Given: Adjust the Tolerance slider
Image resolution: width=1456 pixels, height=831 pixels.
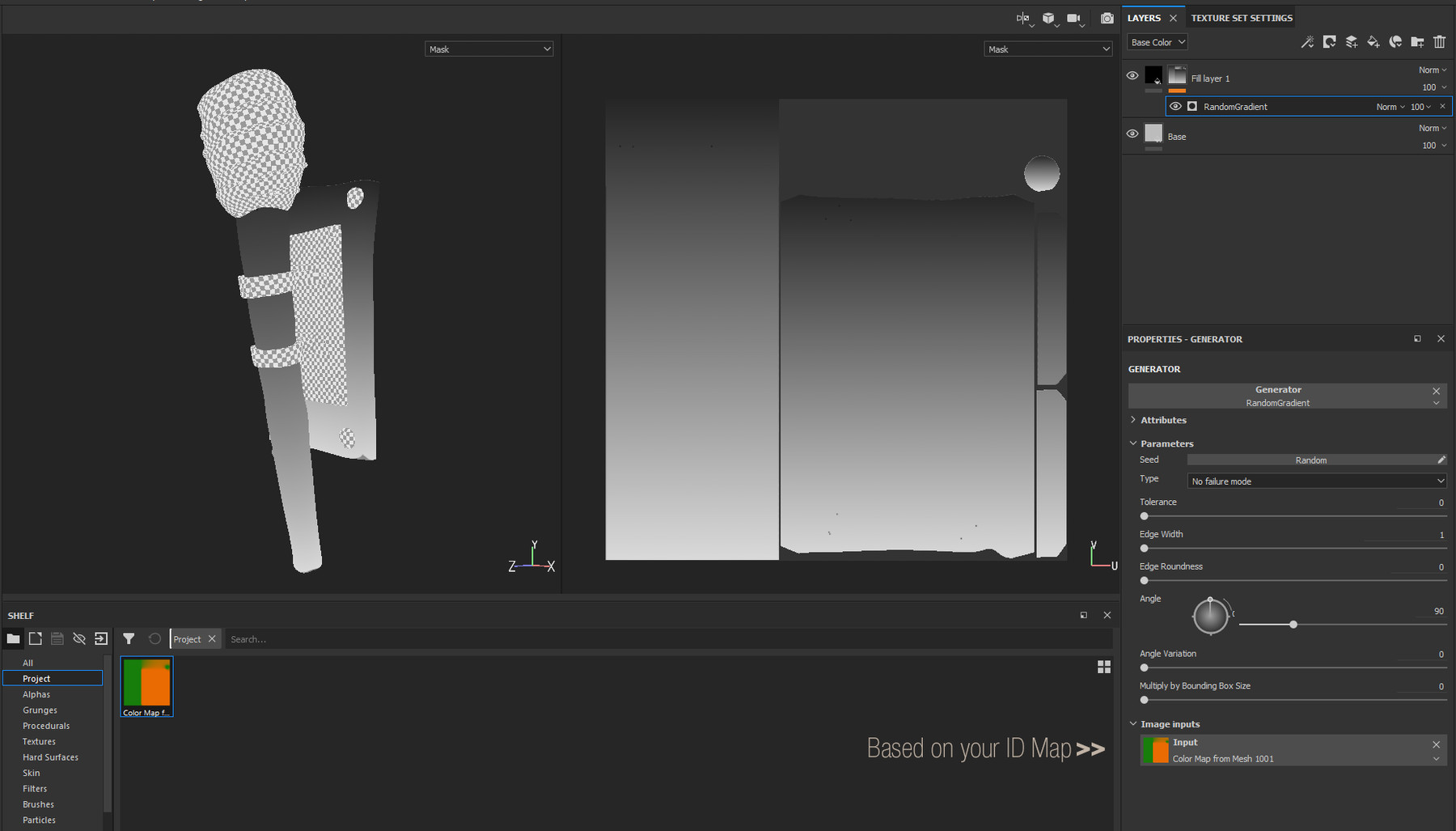Looking at the screenshot, I should tap(1293, 516).
